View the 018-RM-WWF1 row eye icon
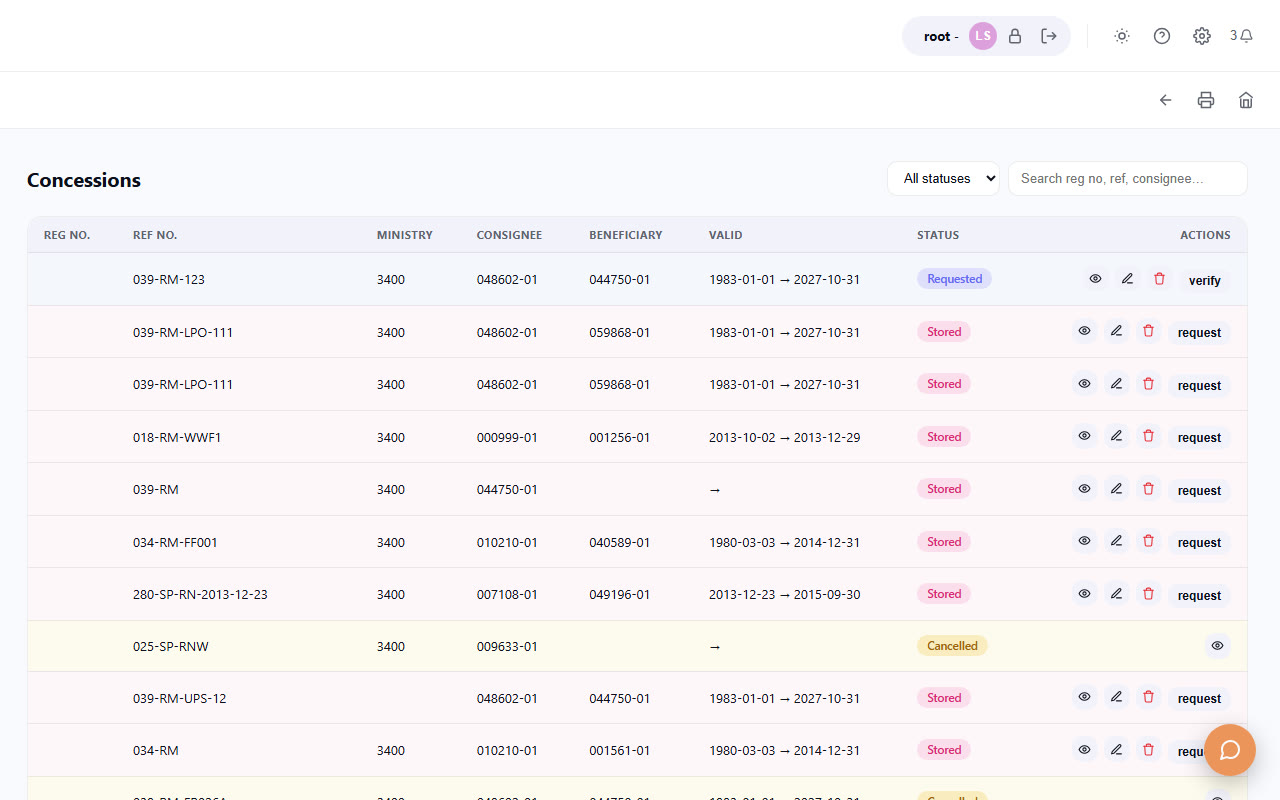 1085,436
